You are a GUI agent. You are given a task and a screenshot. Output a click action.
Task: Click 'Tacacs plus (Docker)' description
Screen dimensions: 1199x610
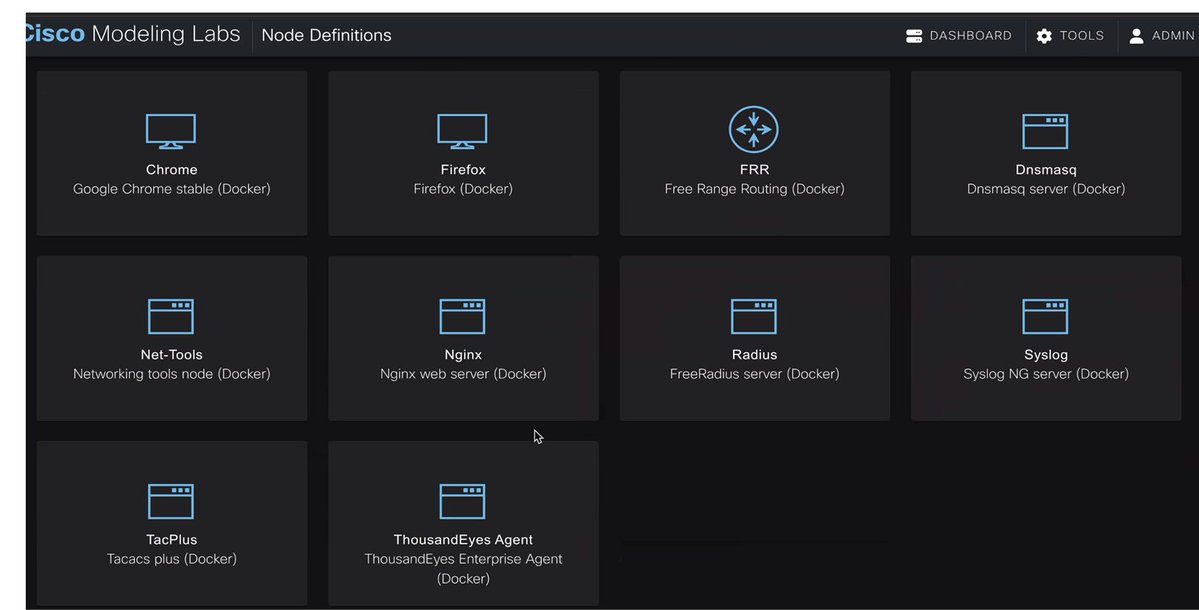click(171, 559)
